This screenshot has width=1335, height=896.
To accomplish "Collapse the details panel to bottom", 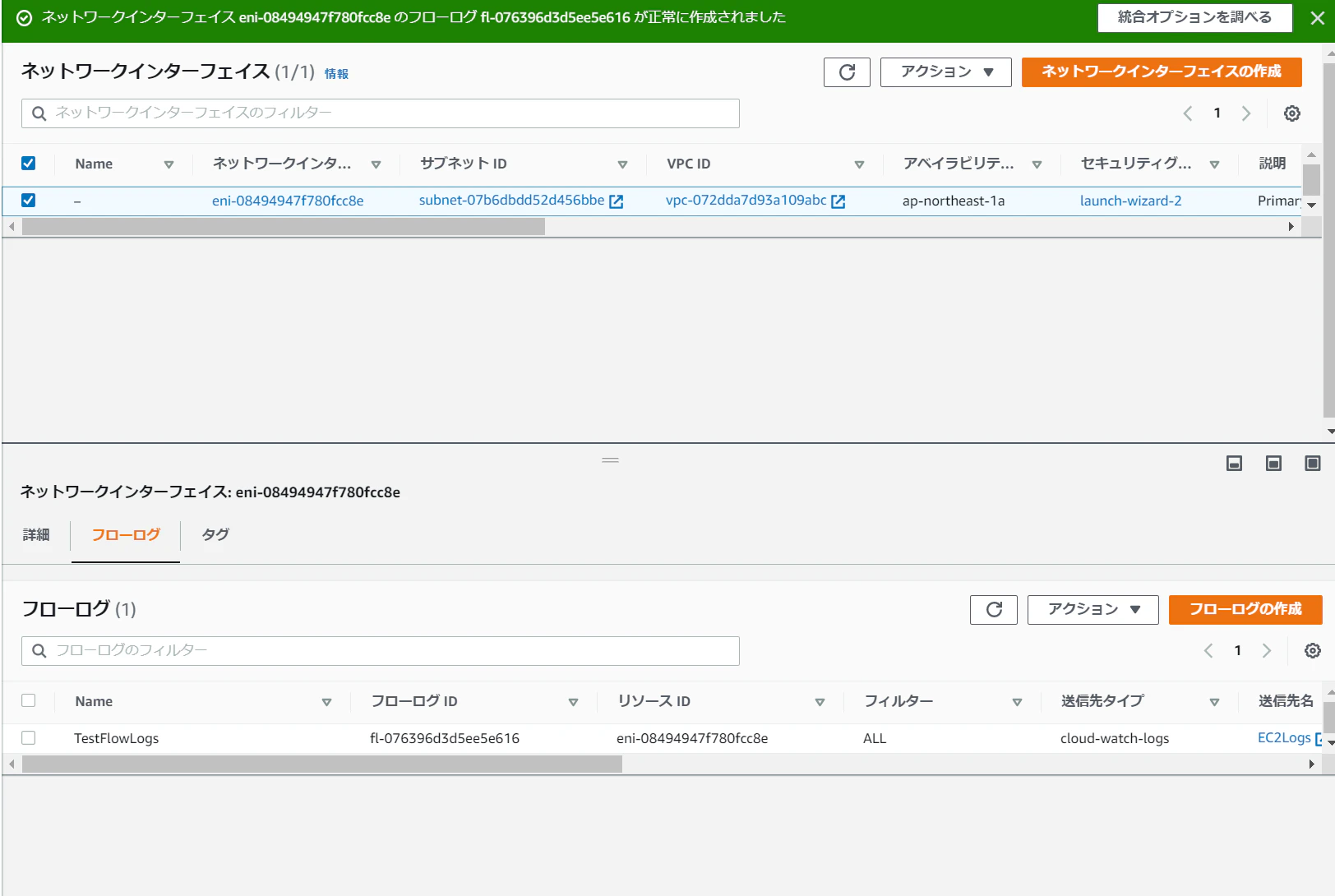I will pos(1234,464).
